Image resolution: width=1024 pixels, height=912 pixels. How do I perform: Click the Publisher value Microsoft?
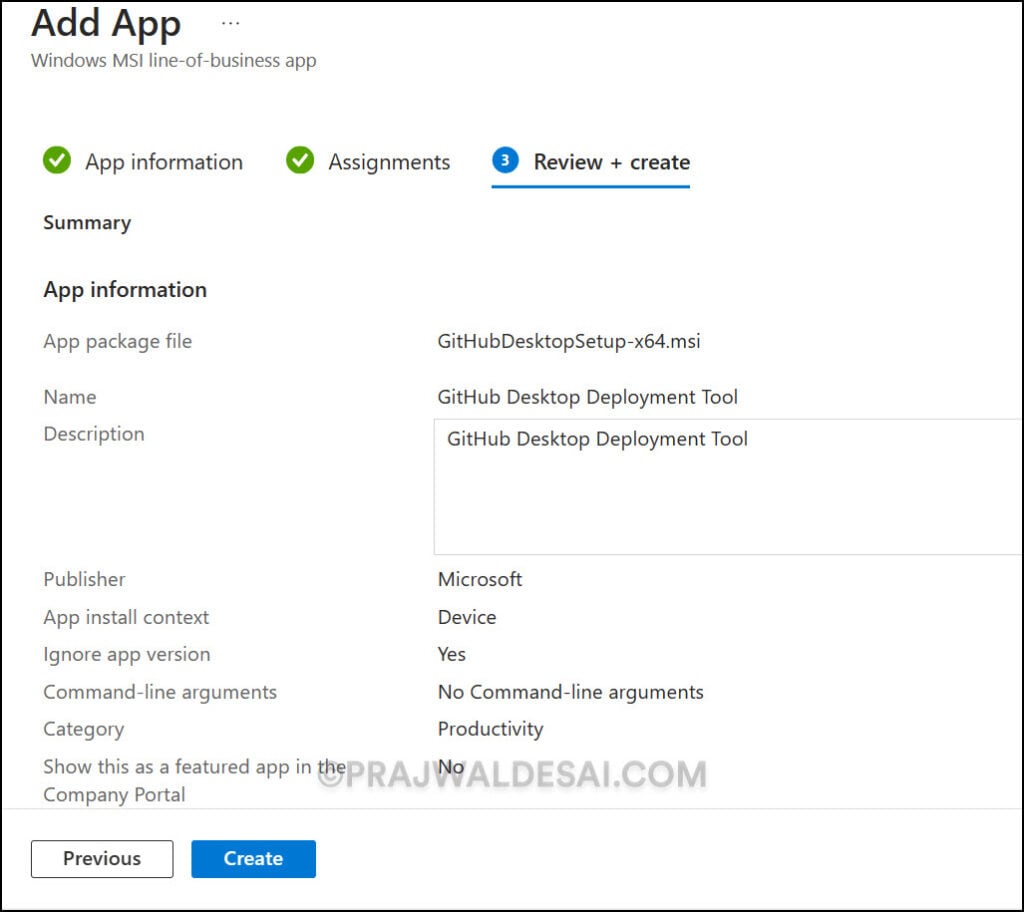[x=480, y=579]
